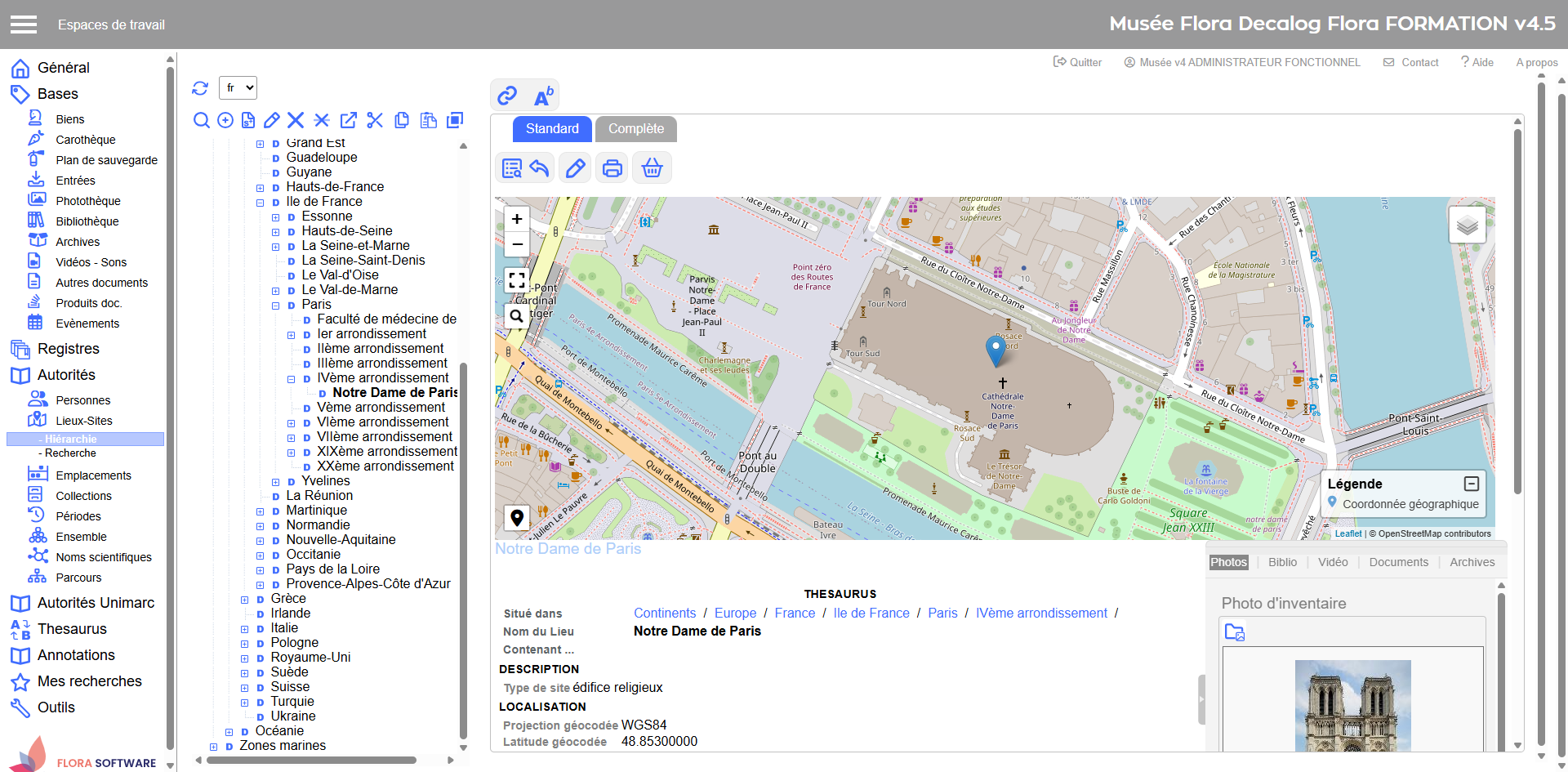Click the refresh icon above the tree
This screenshot has height=772, width=1568.
click(200, 88)
